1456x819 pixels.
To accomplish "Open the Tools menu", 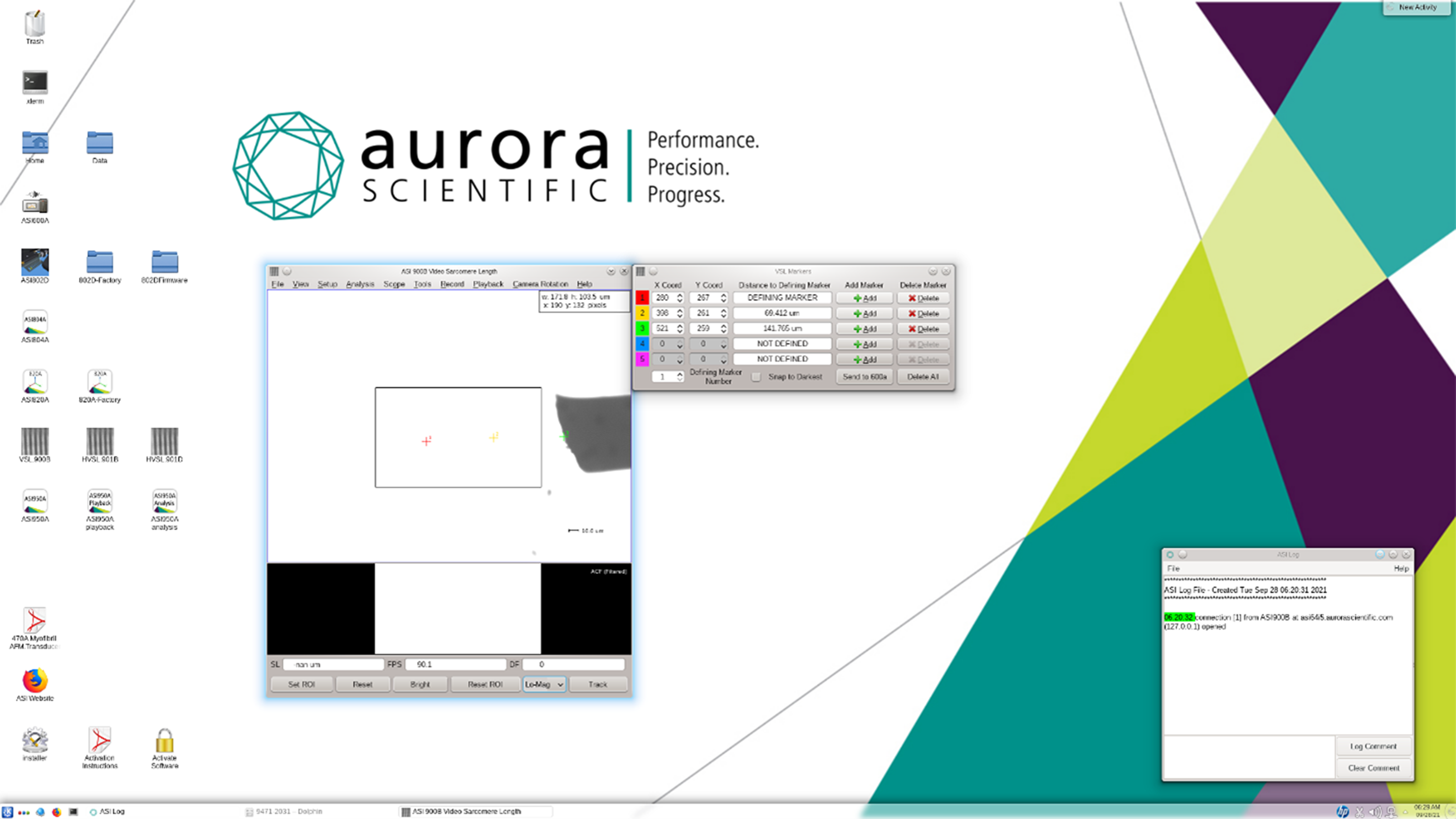I will (x=422, y=284).
